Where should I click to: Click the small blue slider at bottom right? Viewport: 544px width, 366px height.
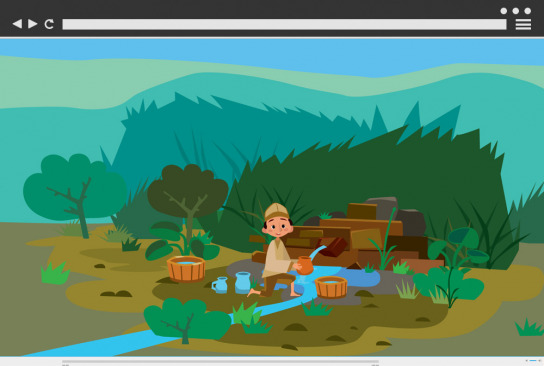pyautogui.click(x=533, y=361)
